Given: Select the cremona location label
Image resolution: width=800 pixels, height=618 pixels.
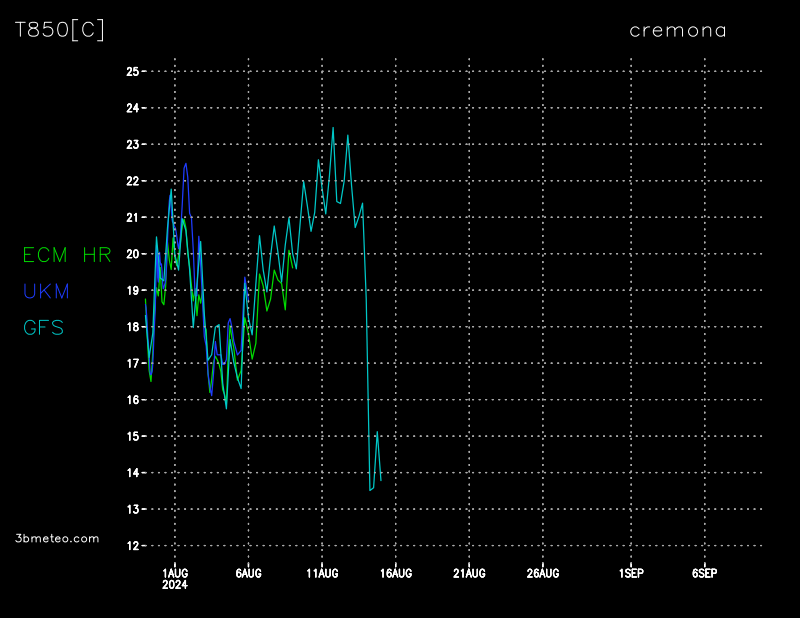Looking at the screenshot, I should pyautogui.click(x=677, y=30).
